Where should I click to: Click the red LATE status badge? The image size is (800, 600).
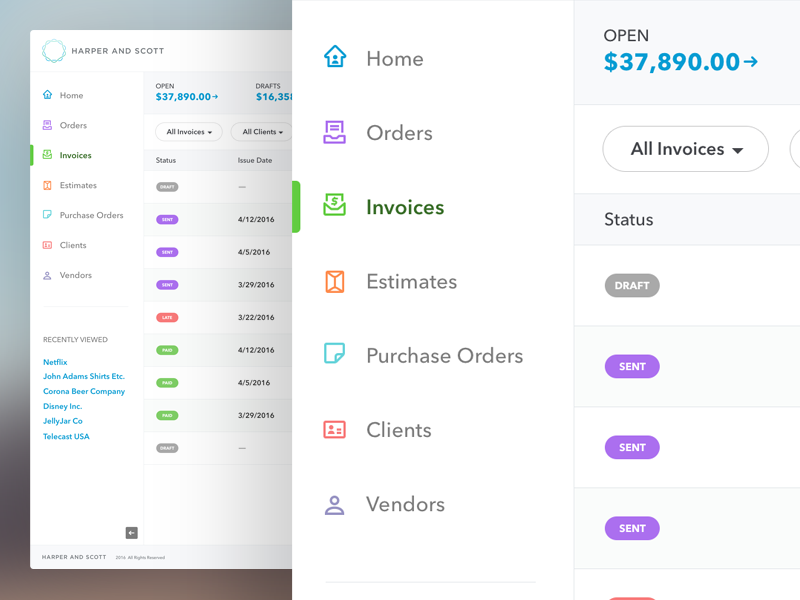click(x=167, y=317)
